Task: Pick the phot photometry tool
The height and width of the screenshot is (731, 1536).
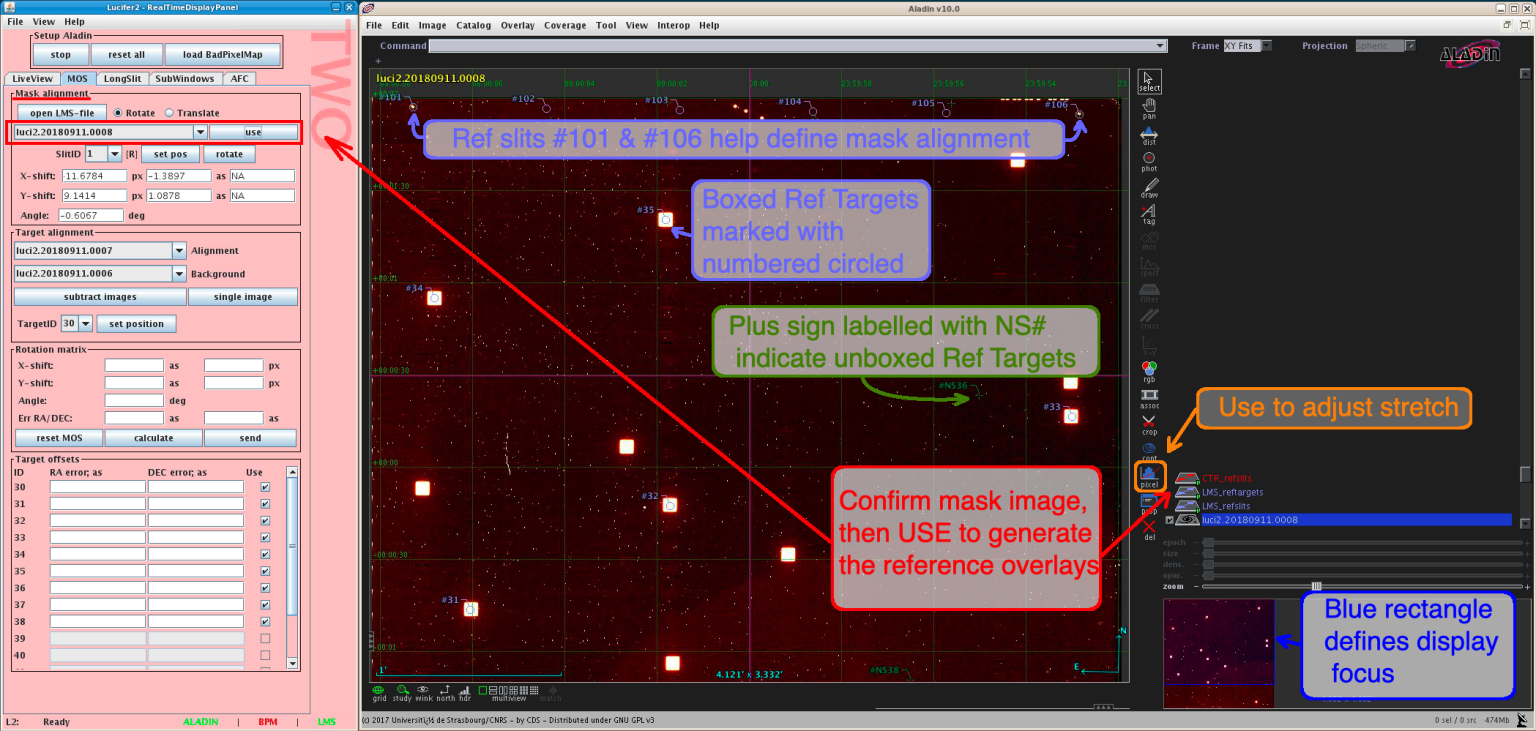Action: click(1150, 161)
